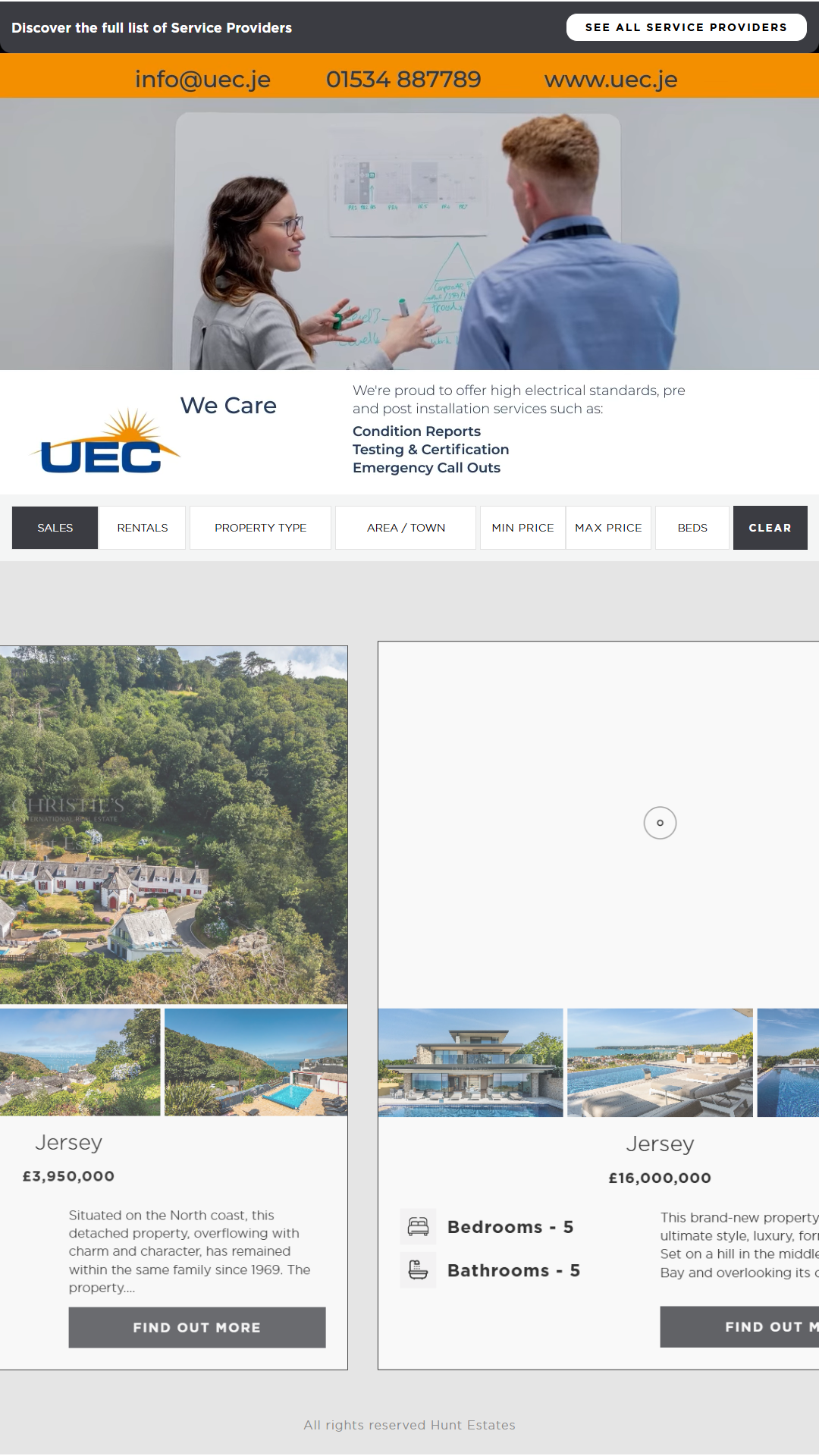Open the Min Price dropdown
This screenshot has height=1456, width=819.
(522, 528)
